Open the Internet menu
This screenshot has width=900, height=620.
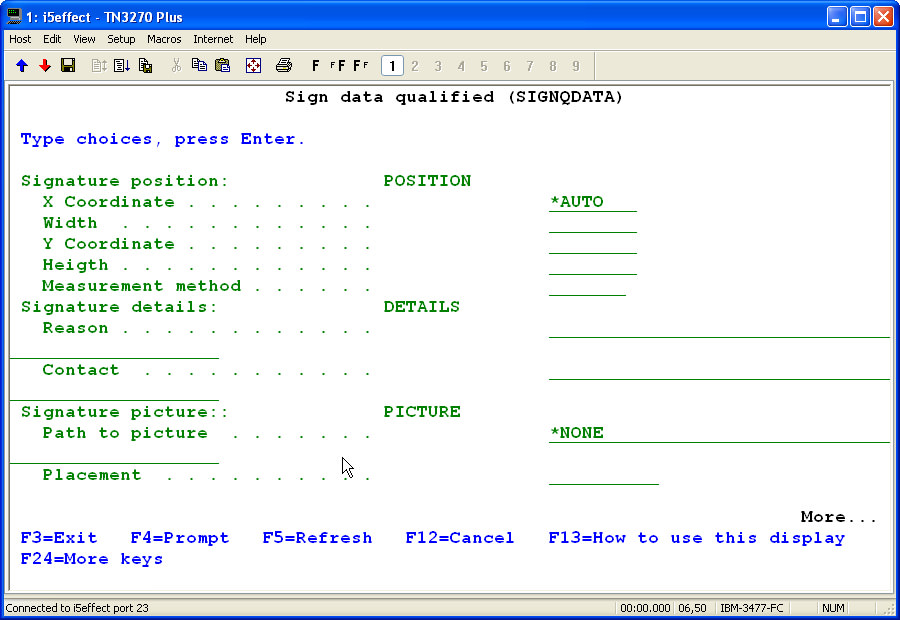213,39
